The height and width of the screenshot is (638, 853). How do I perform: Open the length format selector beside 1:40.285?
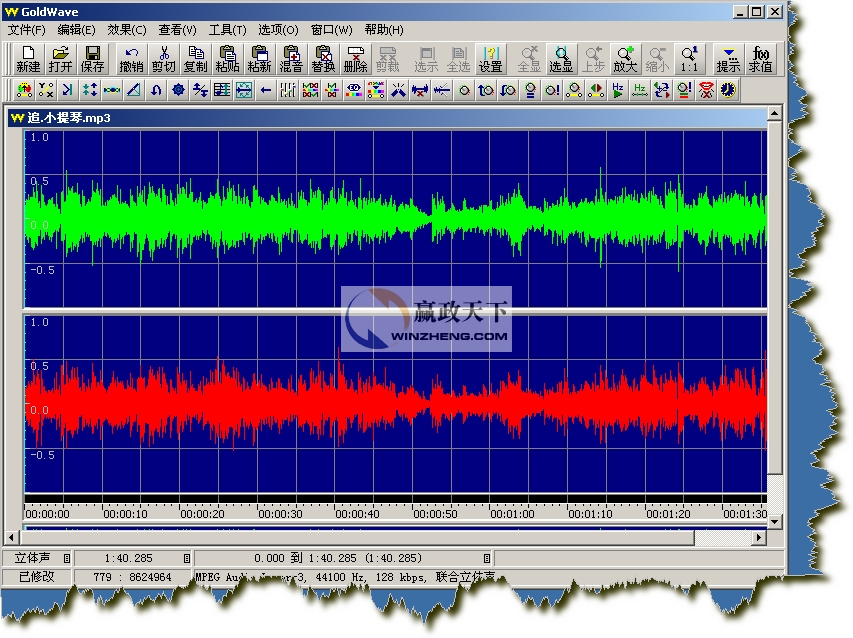coord(186,558)
